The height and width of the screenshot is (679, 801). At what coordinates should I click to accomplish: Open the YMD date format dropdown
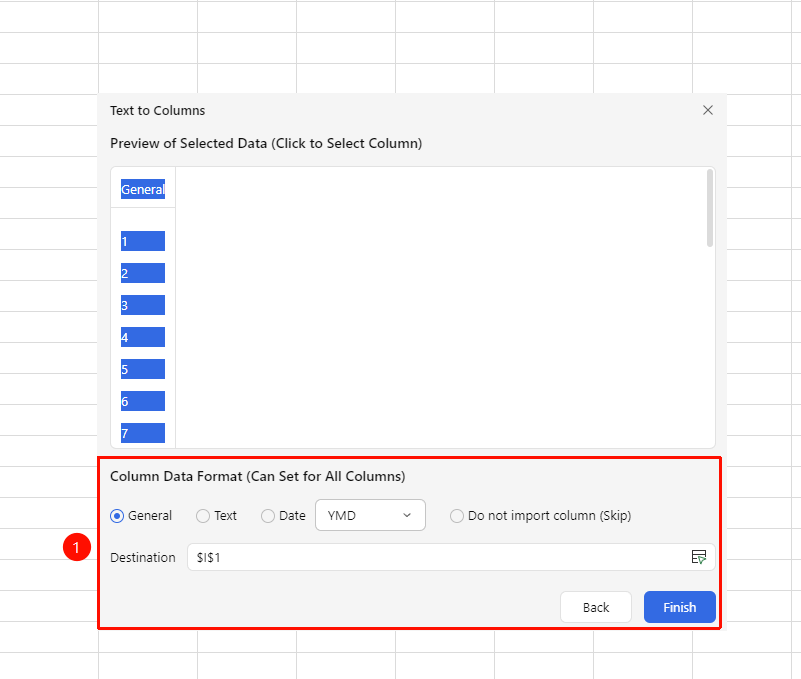370,515
